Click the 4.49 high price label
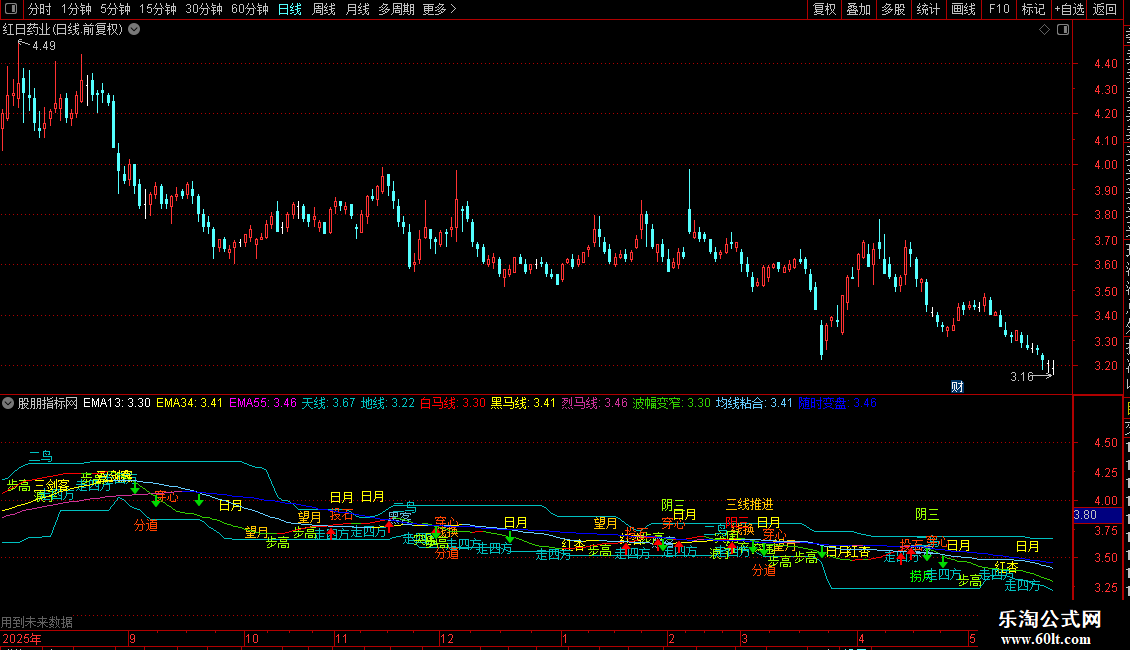The image size is (1130, 650). point(44,46)
